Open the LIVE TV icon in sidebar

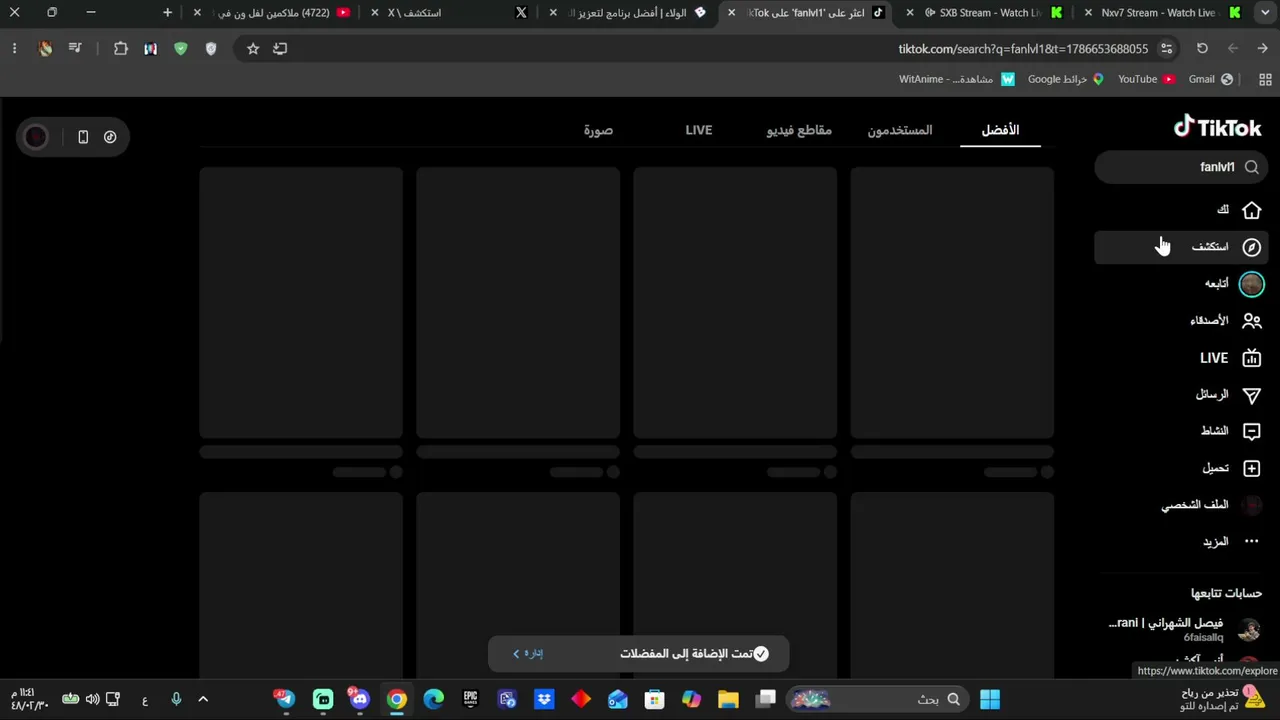click(x=1251, y=358)
